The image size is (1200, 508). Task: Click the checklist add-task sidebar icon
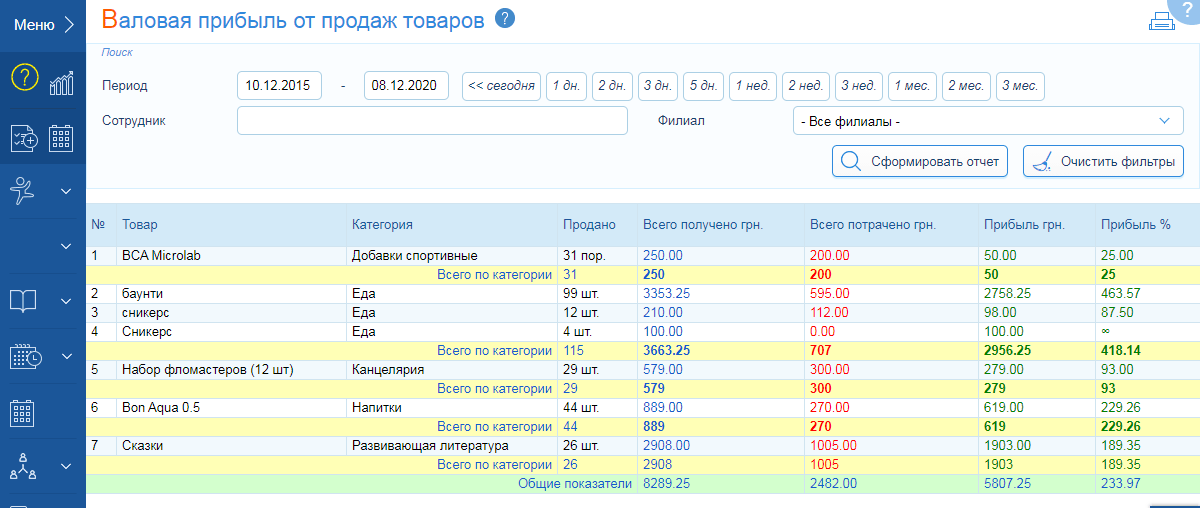[24, 138]
